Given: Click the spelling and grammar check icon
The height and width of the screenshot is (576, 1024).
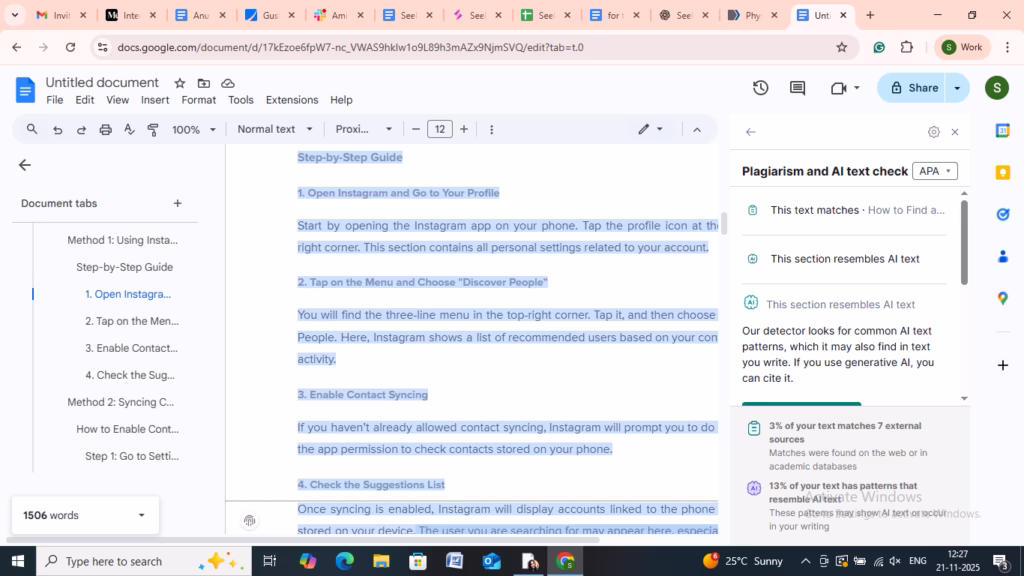Looking at the screenshot, I should (x=129, y=129).
